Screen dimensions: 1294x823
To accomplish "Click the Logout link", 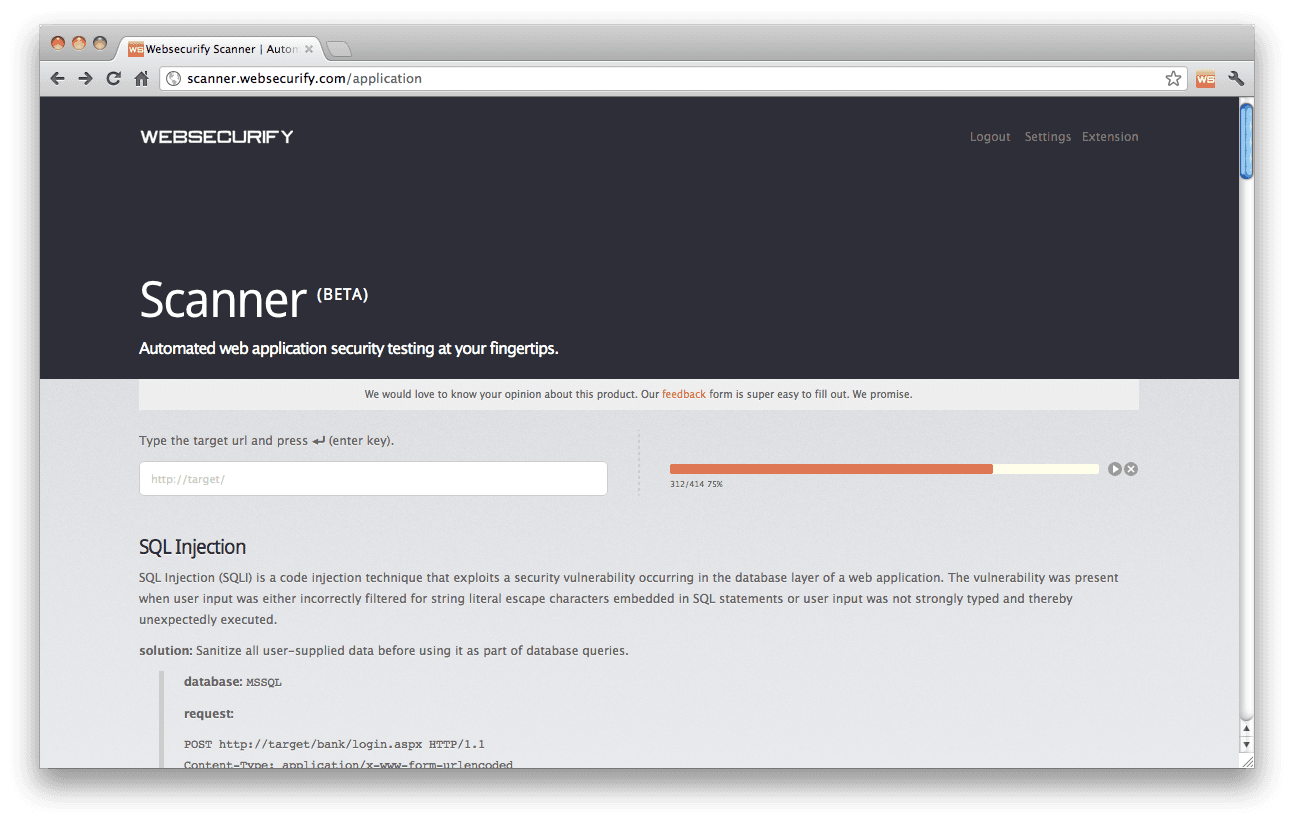I will (x=990, y=137).
